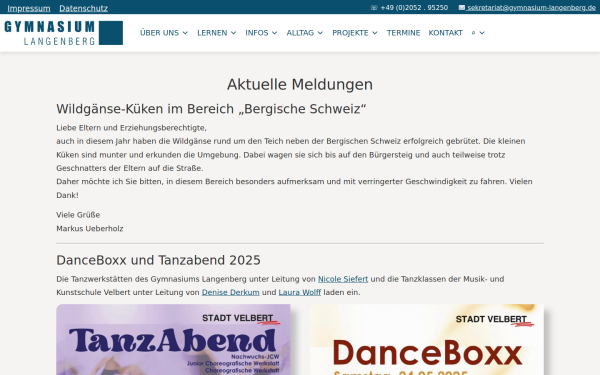This screenshot has height=375, width=600.
Task: Open the Datenschutz link
Action: [x=83, y=8]
